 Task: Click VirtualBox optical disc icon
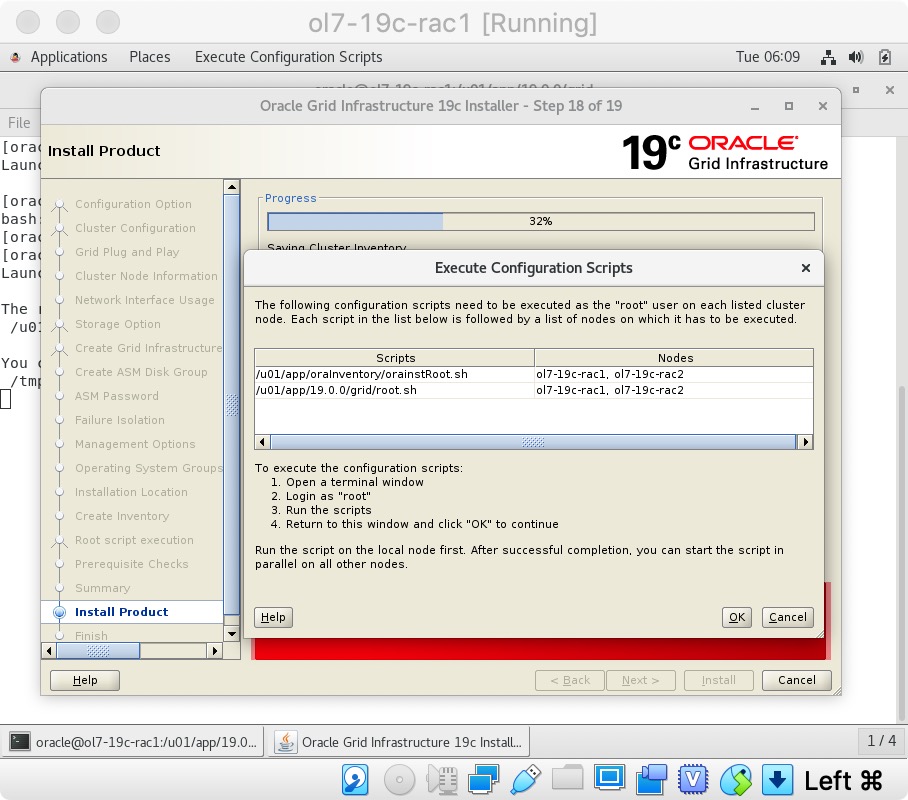399,780
